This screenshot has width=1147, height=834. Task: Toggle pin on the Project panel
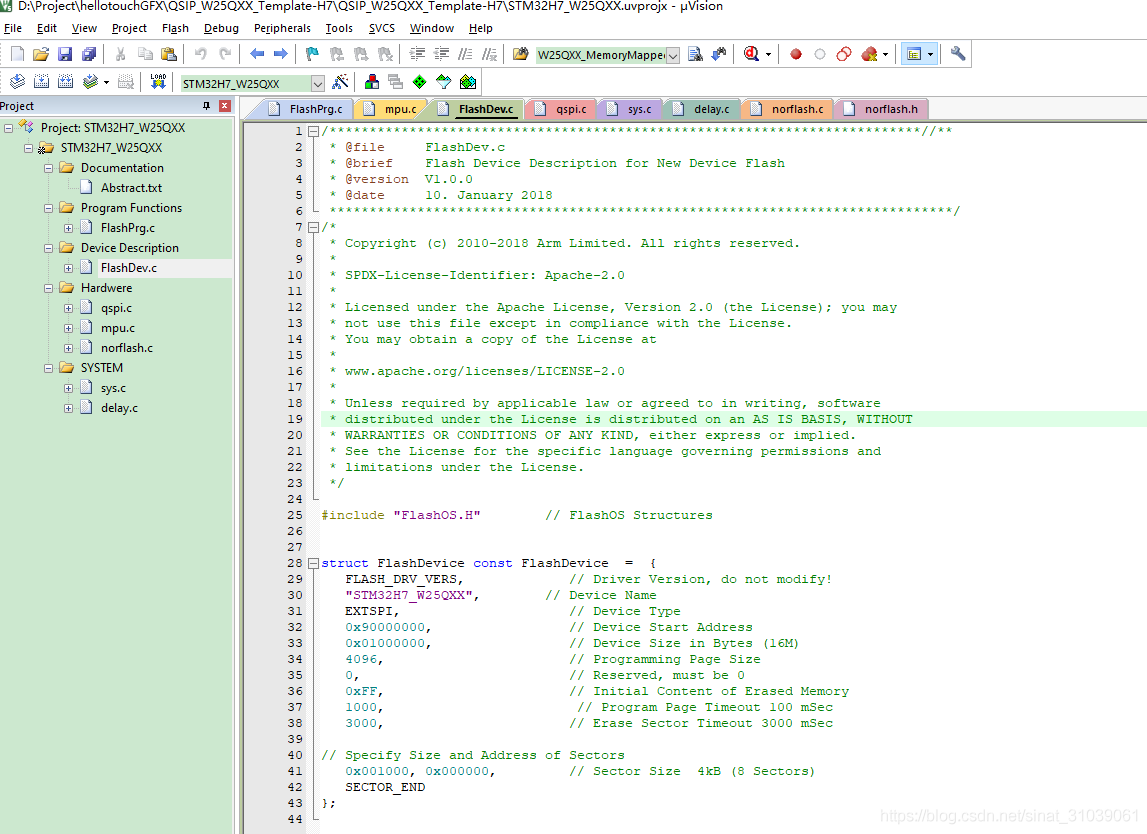point(207,106)
